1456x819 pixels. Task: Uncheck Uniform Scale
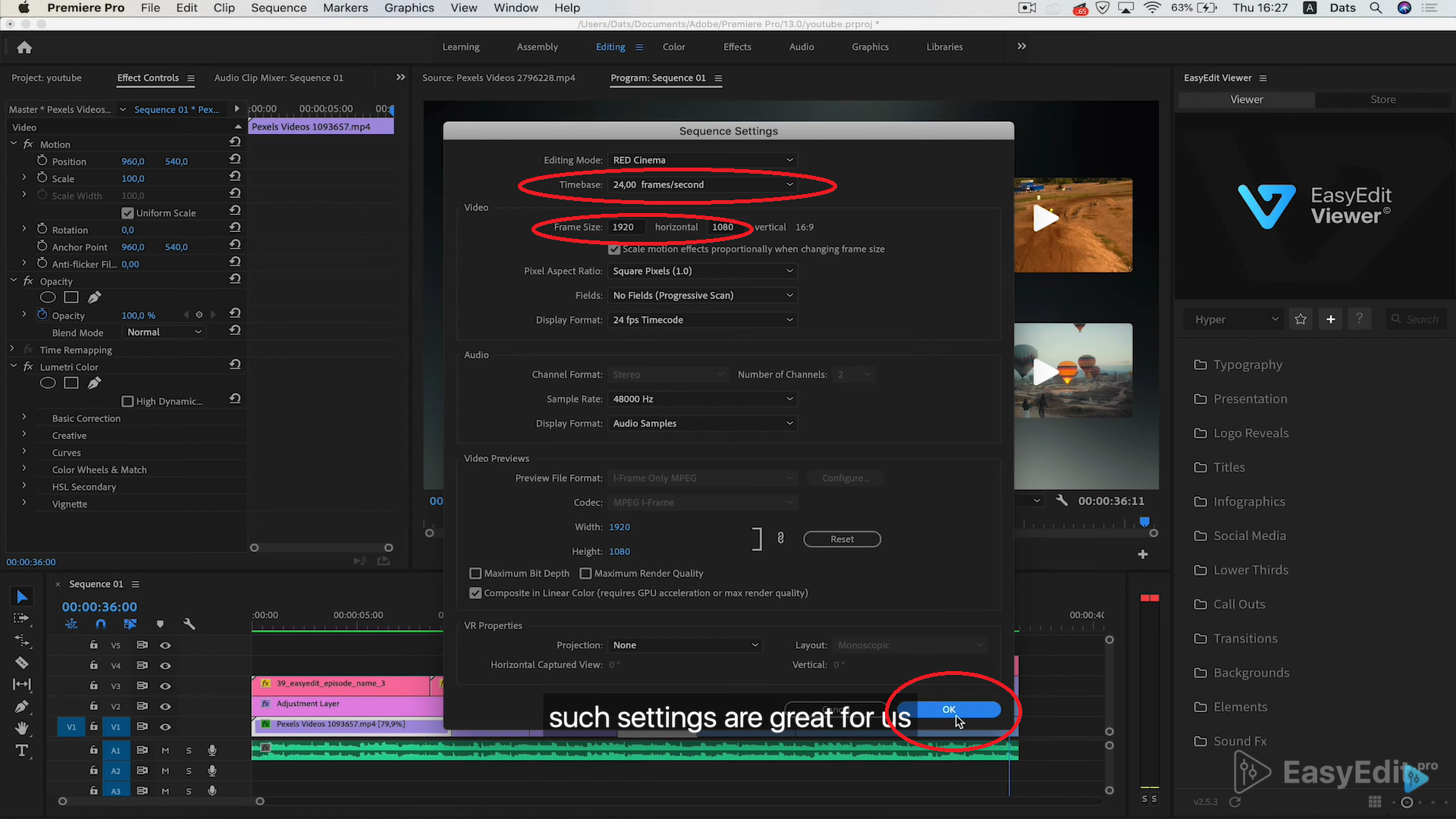pos(127,213)
